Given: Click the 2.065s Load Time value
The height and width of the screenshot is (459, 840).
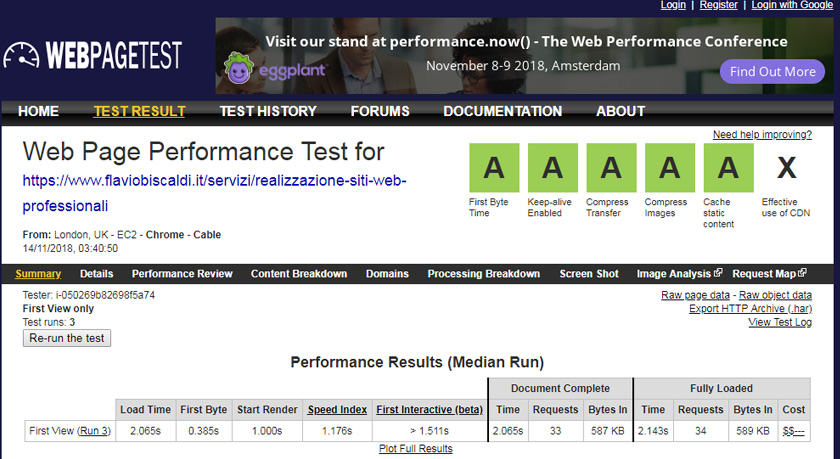Looking at the screenshot, I should pyautogui.click(x=145, y=431).
